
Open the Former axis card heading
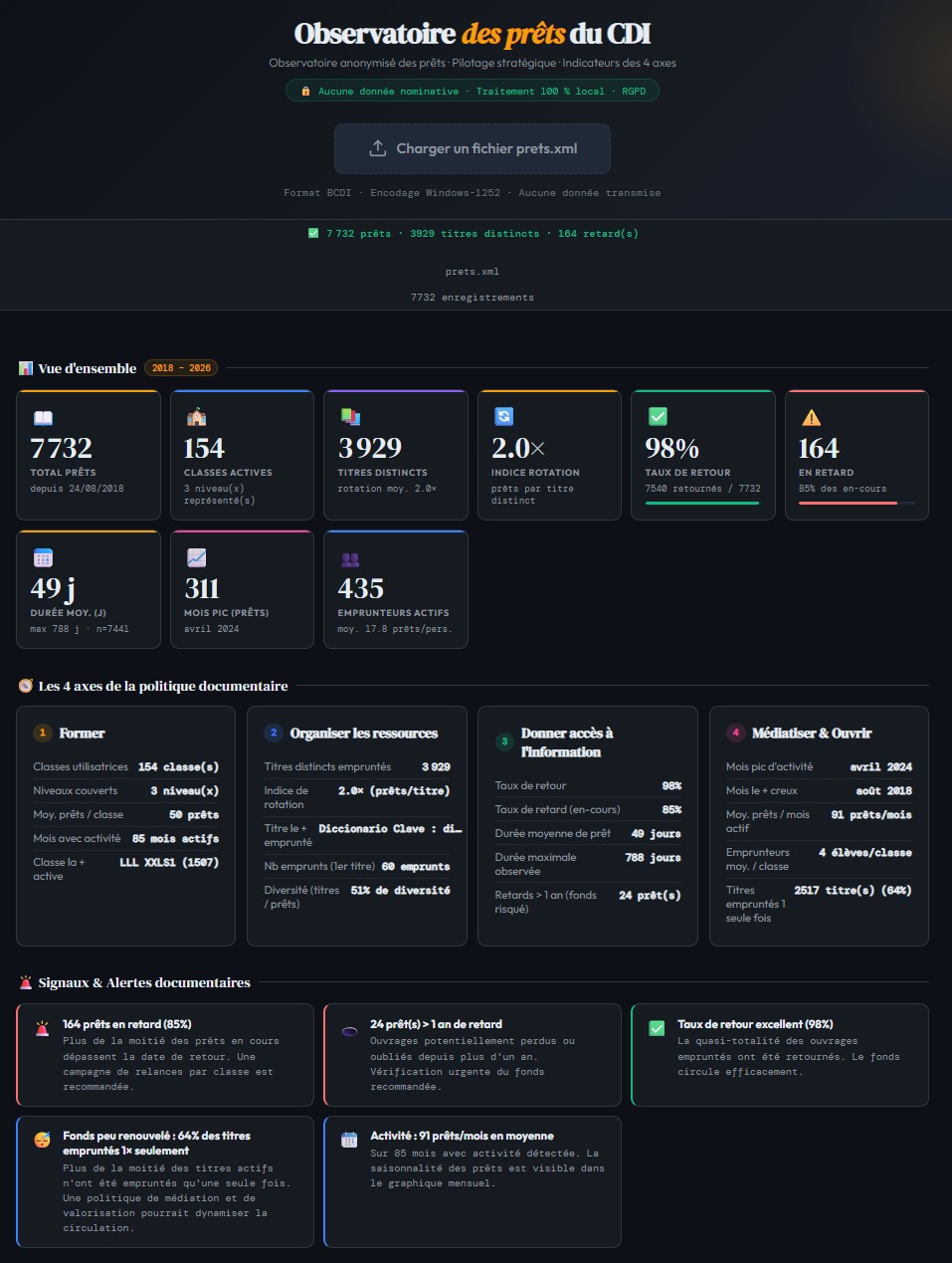tap(82, 733)
